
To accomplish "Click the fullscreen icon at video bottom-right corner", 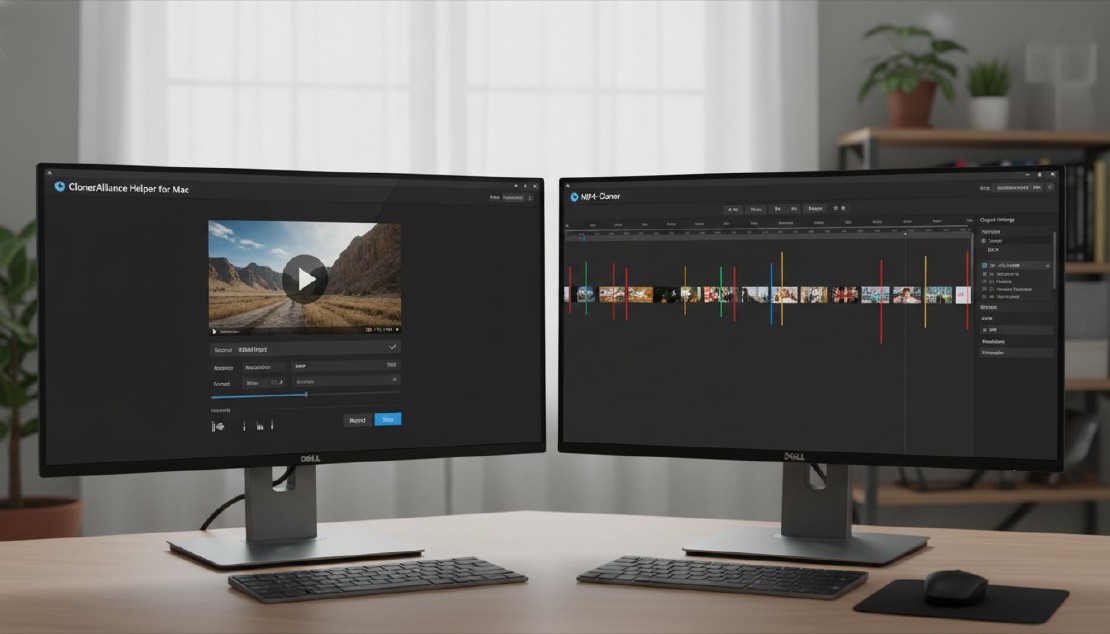I will [396, 329].
